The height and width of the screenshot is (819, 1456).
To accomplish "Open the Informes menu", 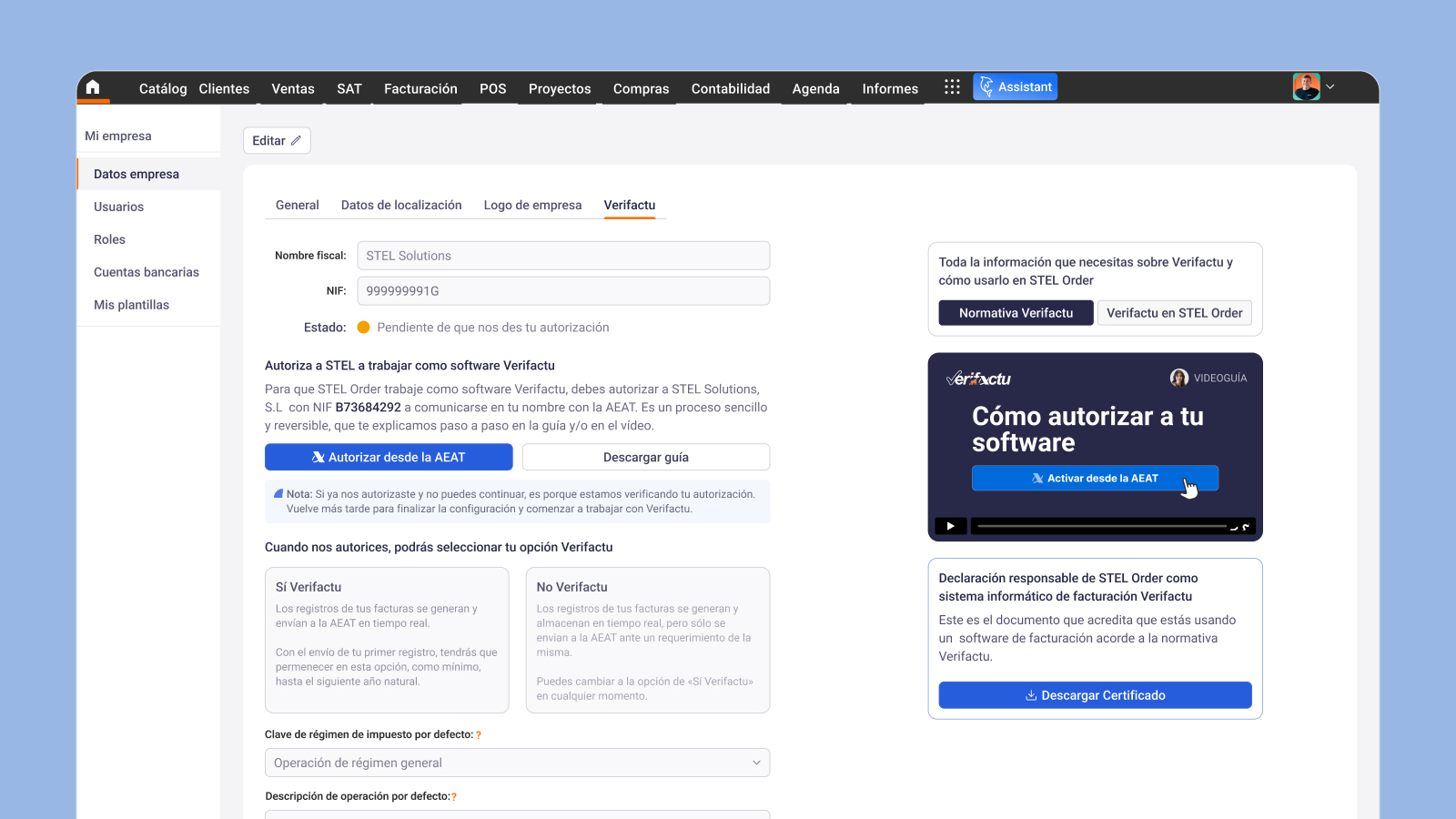I will 890,88.
